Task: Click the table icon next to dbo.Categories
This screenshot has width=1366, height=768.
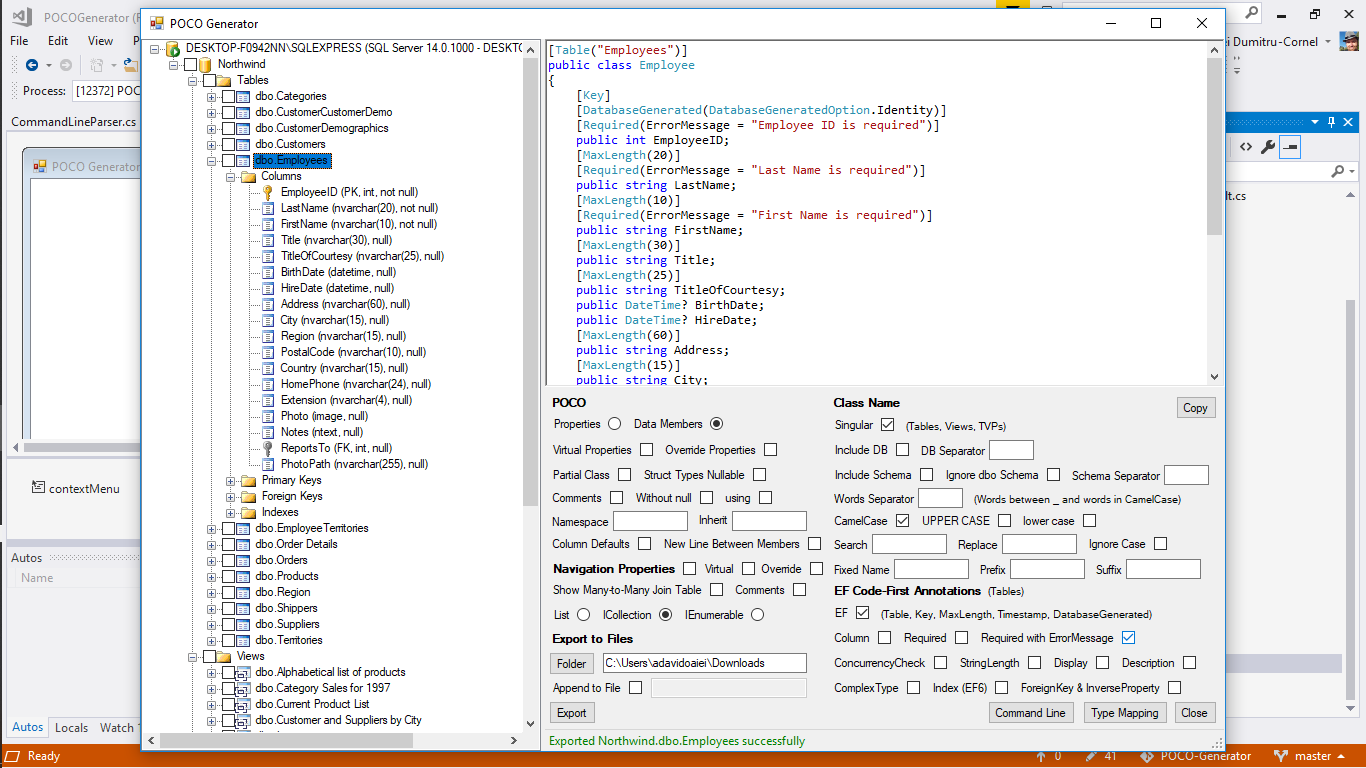Action: (243, 96)
